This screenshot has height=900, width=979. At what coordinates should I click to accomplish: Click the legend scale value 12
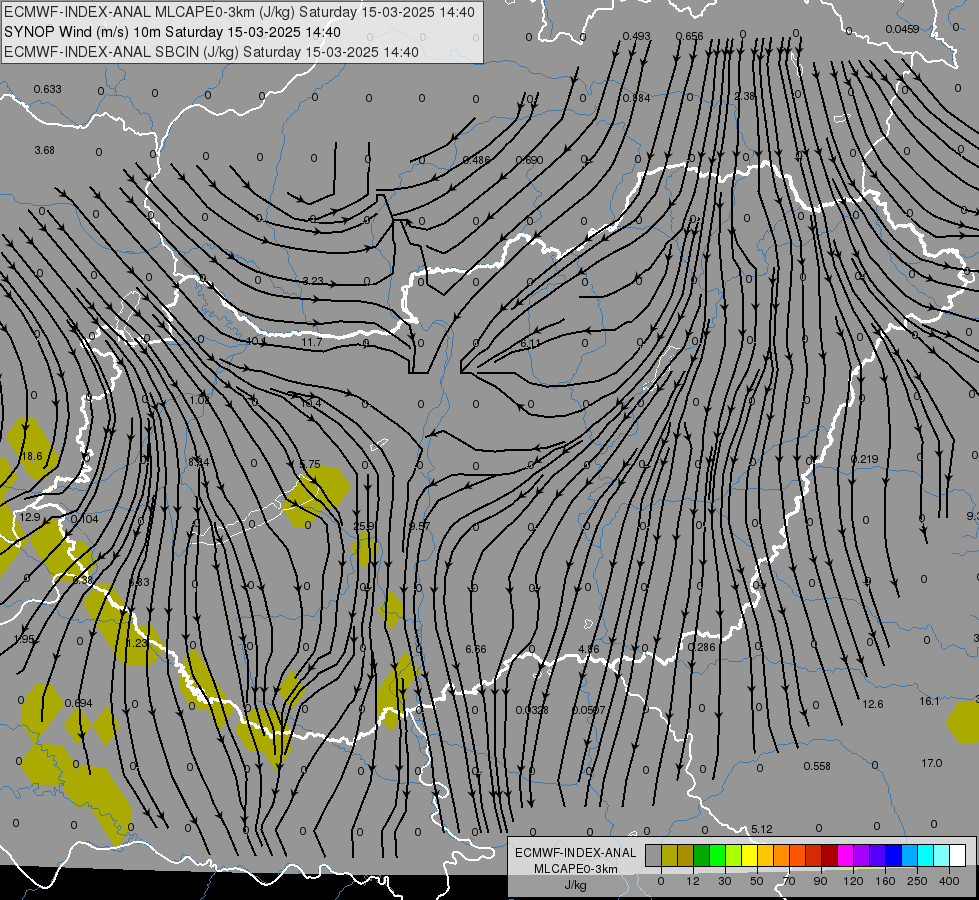[x=693, y=881]
